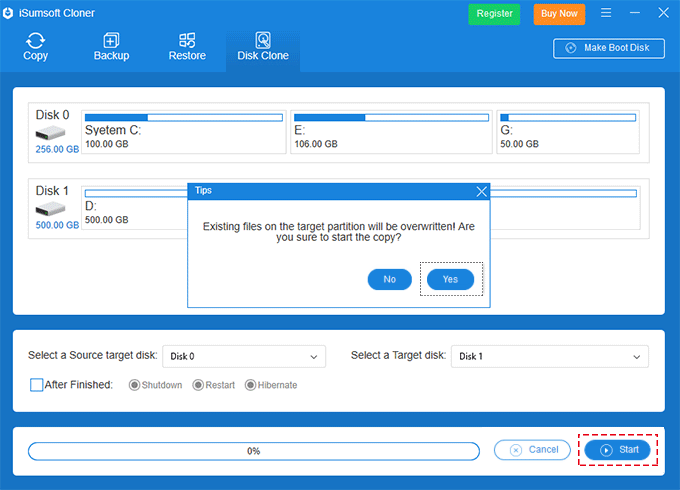Viewport: 680px width, 490px height.
Task: Enable the After Finished checkbox
Action: click(36, 385)
